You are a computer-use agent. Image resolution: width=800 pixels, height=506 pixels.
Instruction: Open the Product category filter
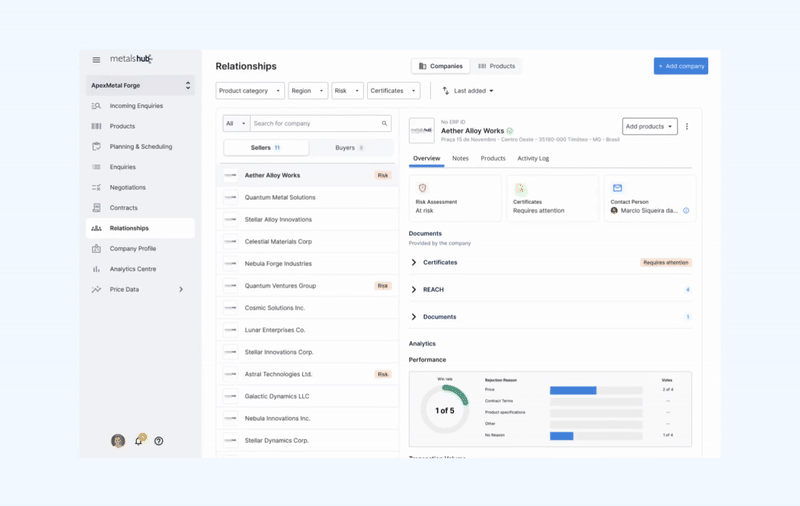250,91
